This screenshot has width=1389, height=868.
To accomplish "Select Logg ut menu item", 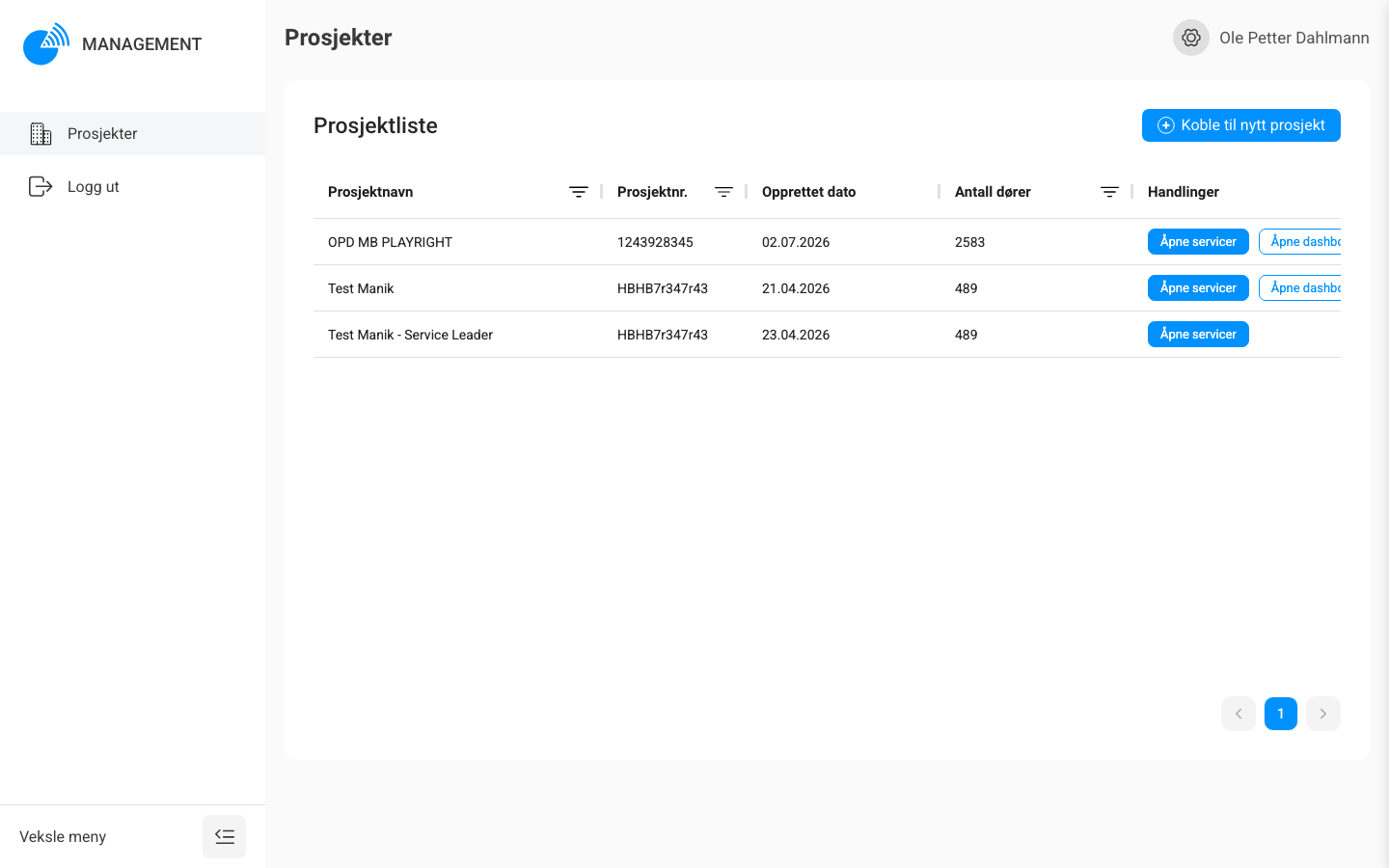I will [132, 186].
